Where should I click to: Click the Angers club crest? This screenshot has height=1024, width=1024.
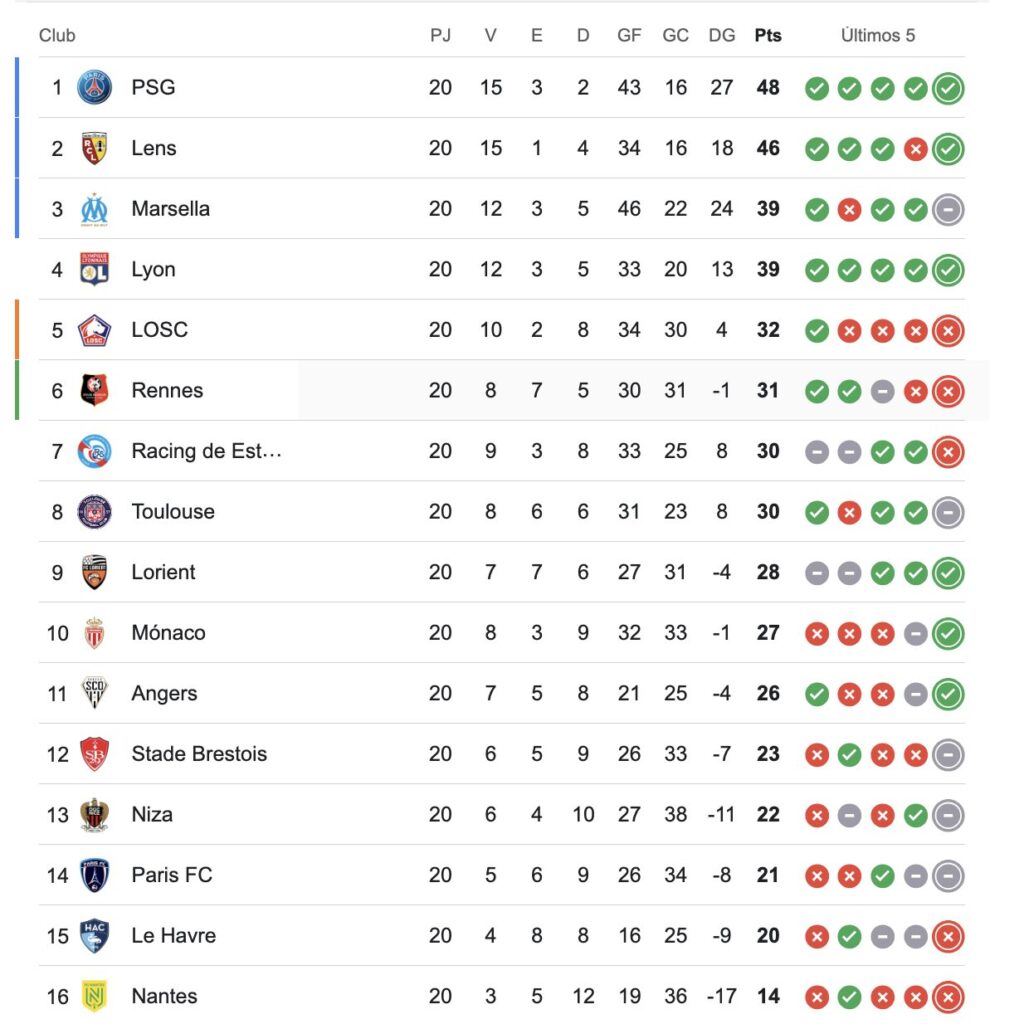tap(95, 694)
